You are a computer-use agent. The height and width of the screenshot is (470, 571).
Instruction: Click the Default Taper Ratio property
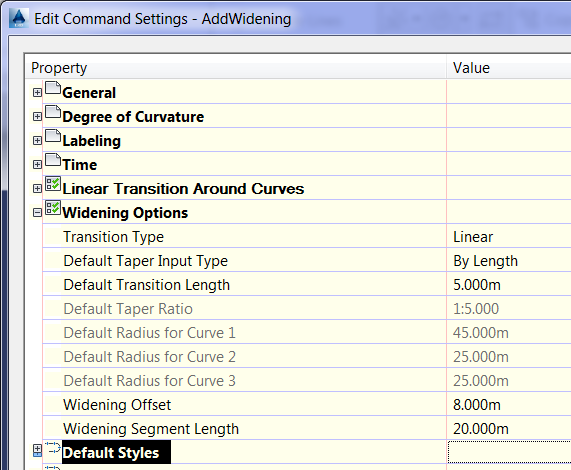click(x=128, y=309)
